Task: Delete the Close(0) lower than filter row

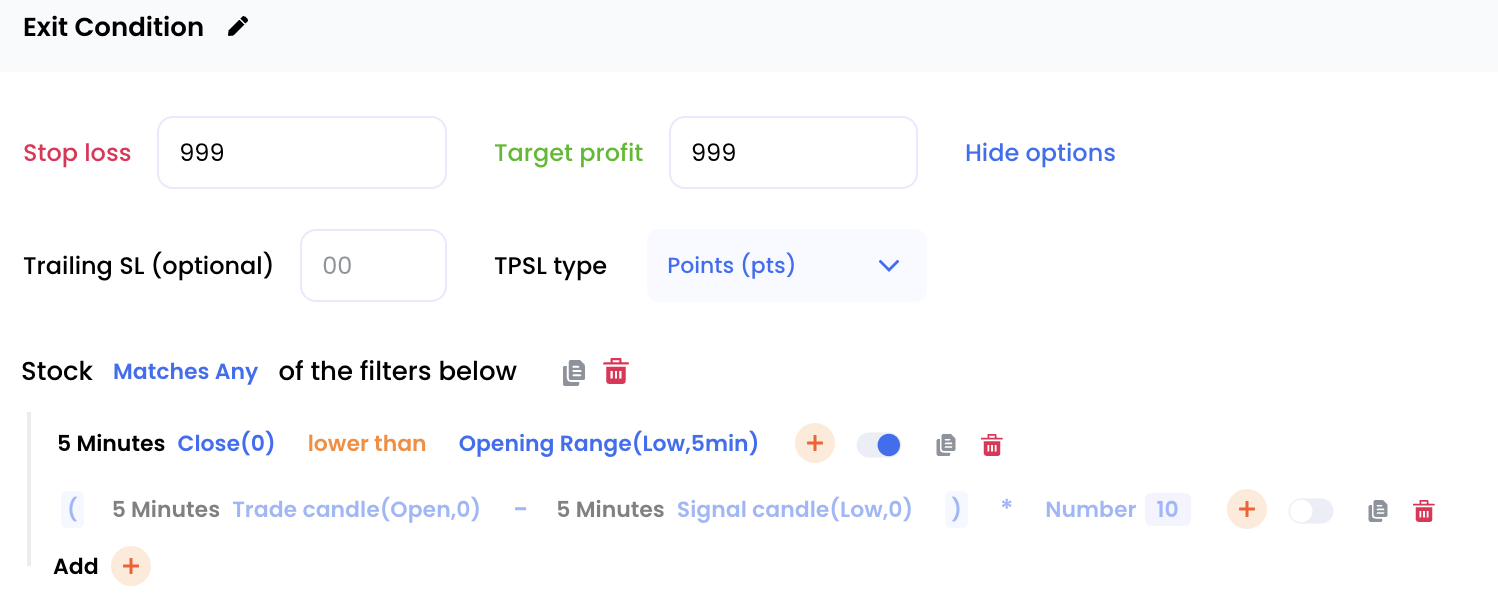Action: pos(992,445)
